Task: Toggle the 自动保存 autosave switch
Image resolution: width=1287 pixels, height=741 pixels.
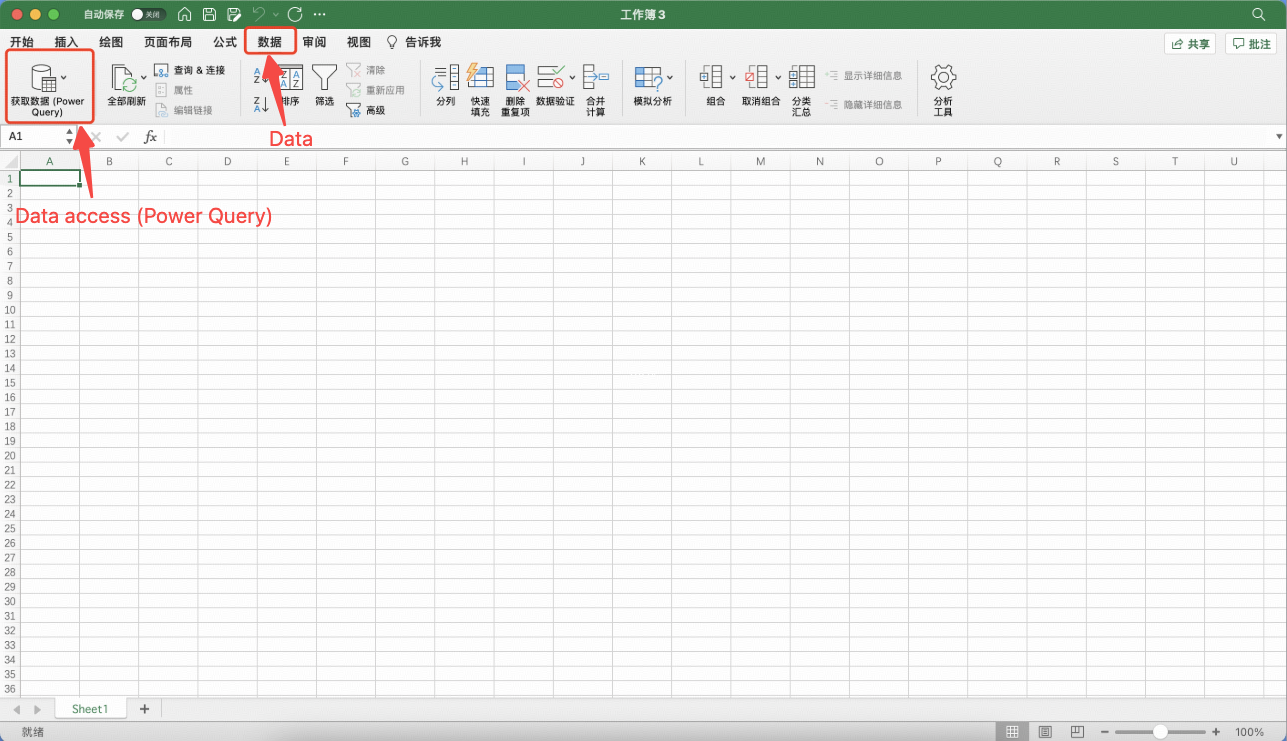Action: coord(149,15)
